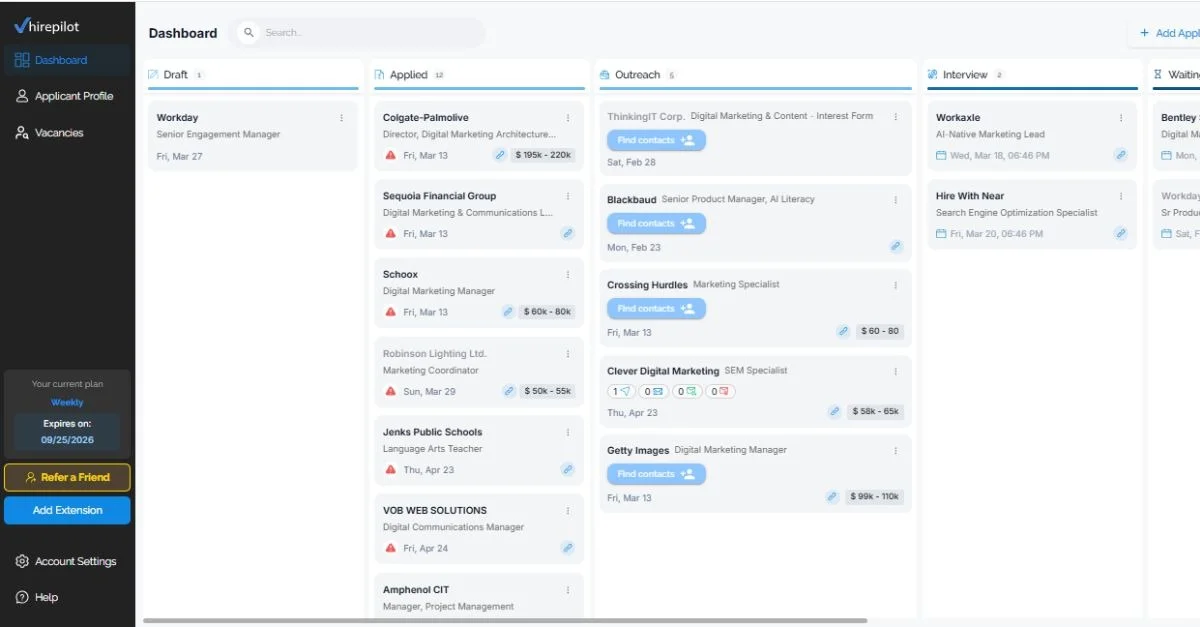Open three-dot menu on Amphenol CIT card
This screenshot has width=1200, height=627.
point(568,590)
